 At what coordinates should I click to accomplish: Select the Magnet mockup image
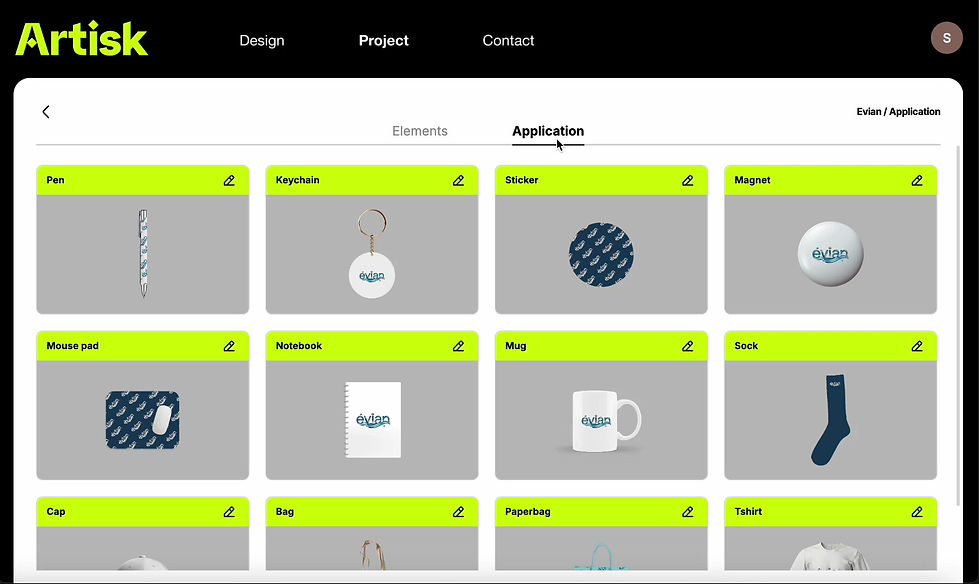(830, 254)
